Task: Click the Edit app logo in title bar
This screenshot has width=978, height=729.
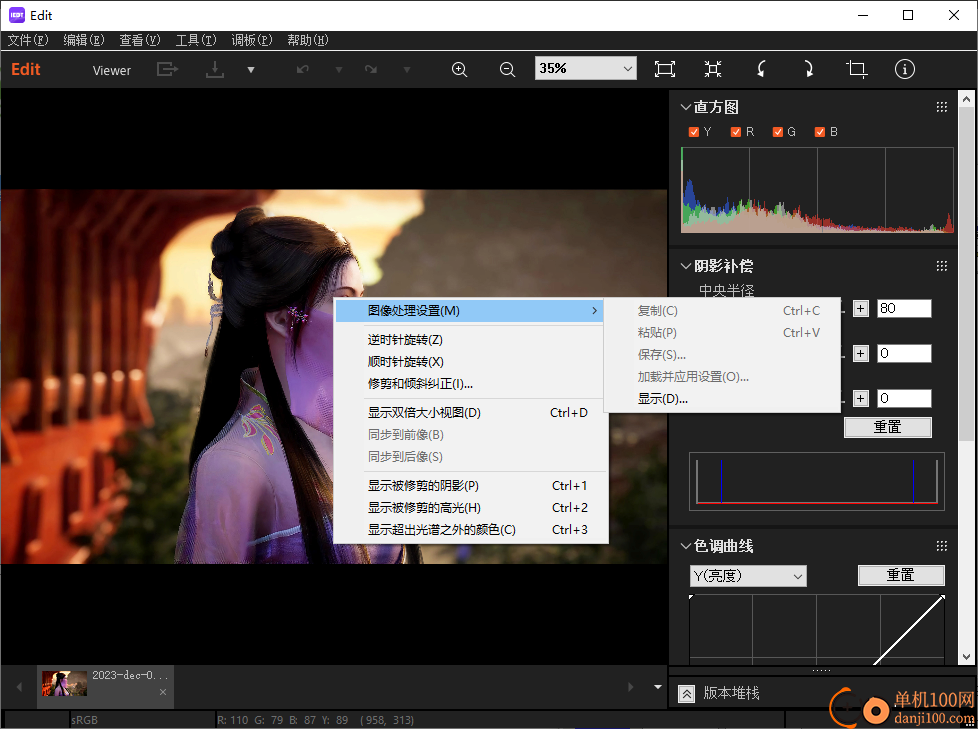Action: point(17,15)
